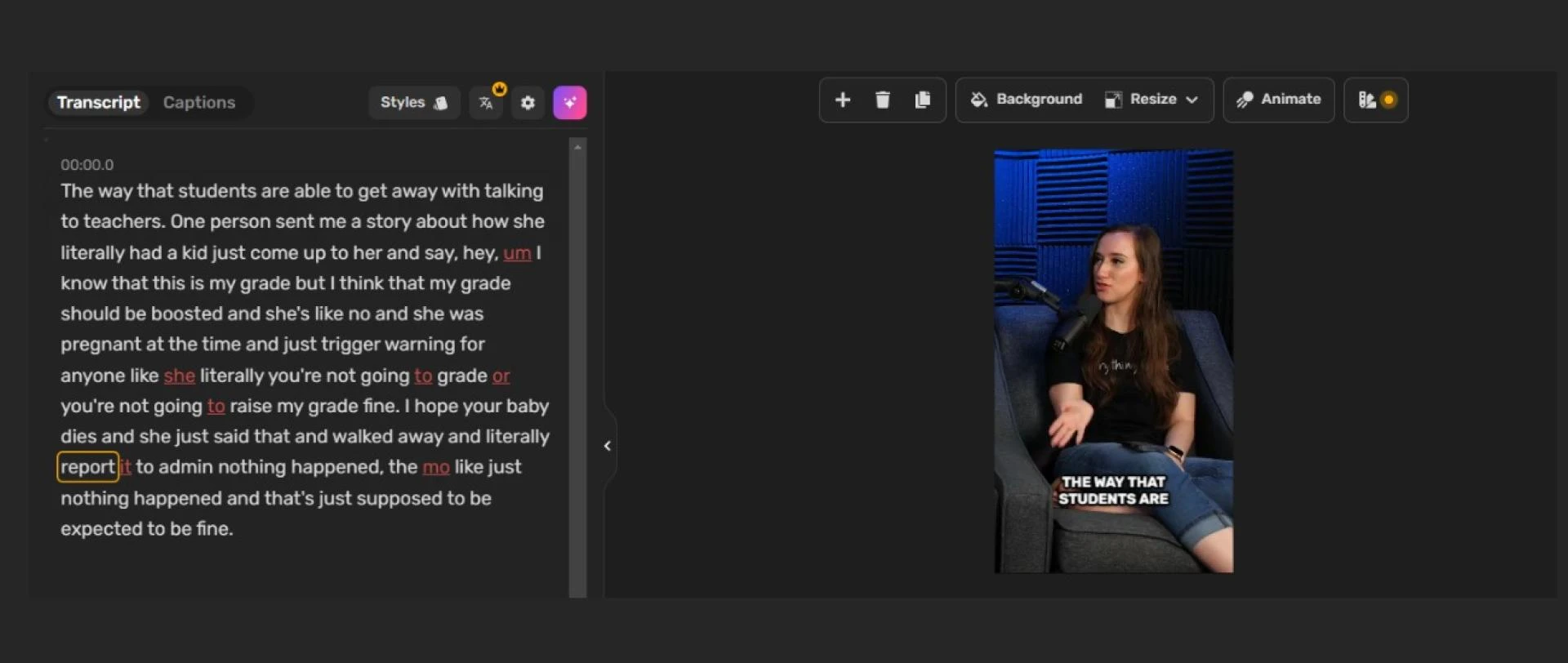Click the red underlined word 'mo'
1568x663 pixels.
[x=436, y=467]
